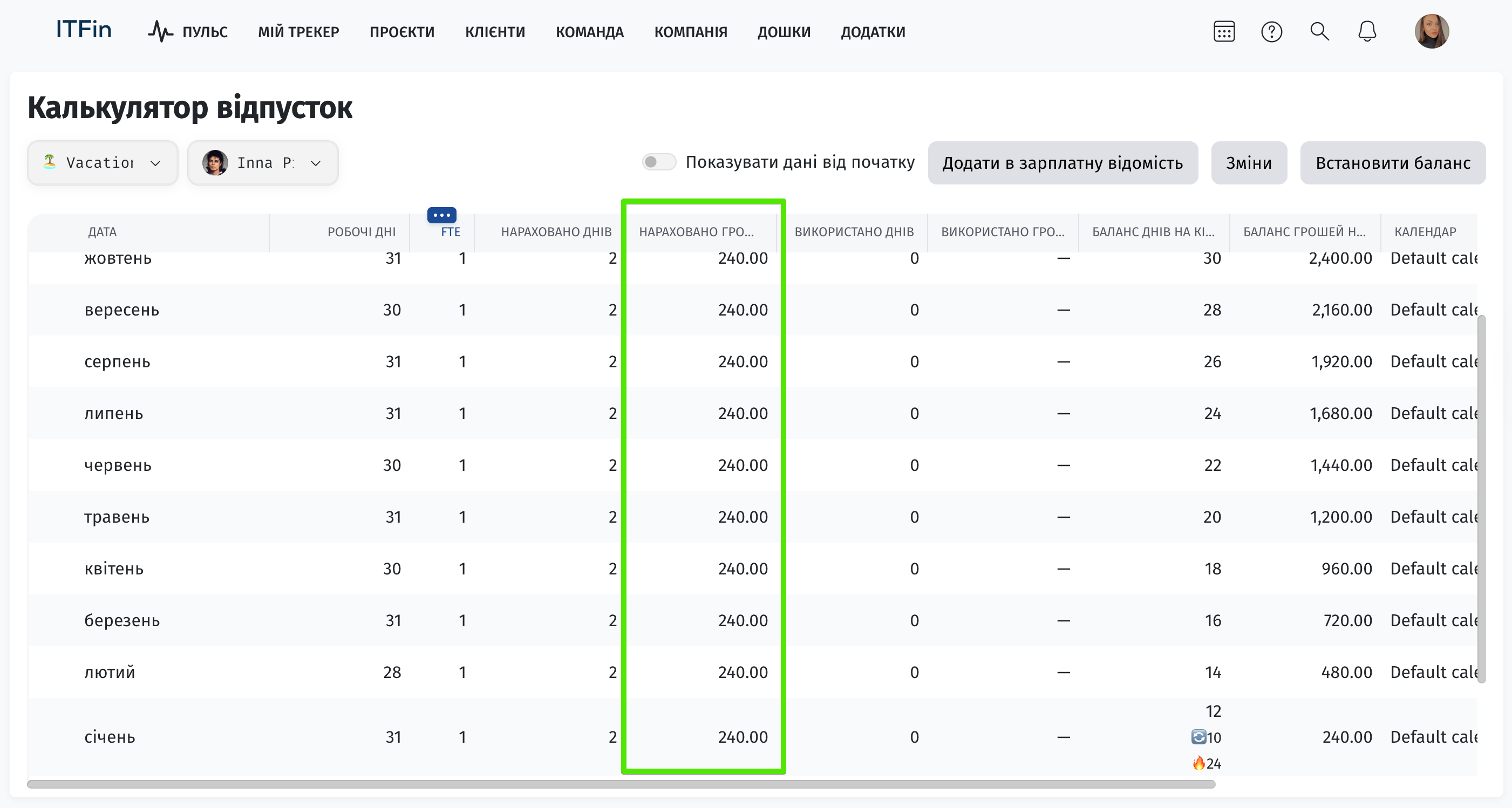This screenshot has height=808, width=1512.
Task: Click the horizontal scrollbar at table bottom
Action: (621, 784)
